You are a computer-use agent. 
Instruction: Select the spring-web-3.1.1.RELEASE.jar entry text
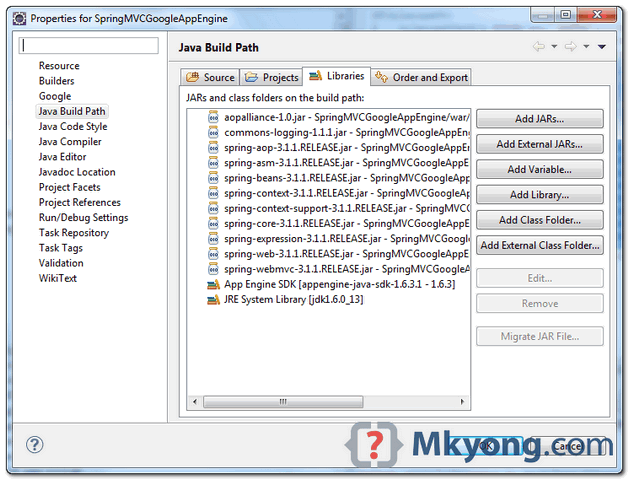(x=347, y=254)
